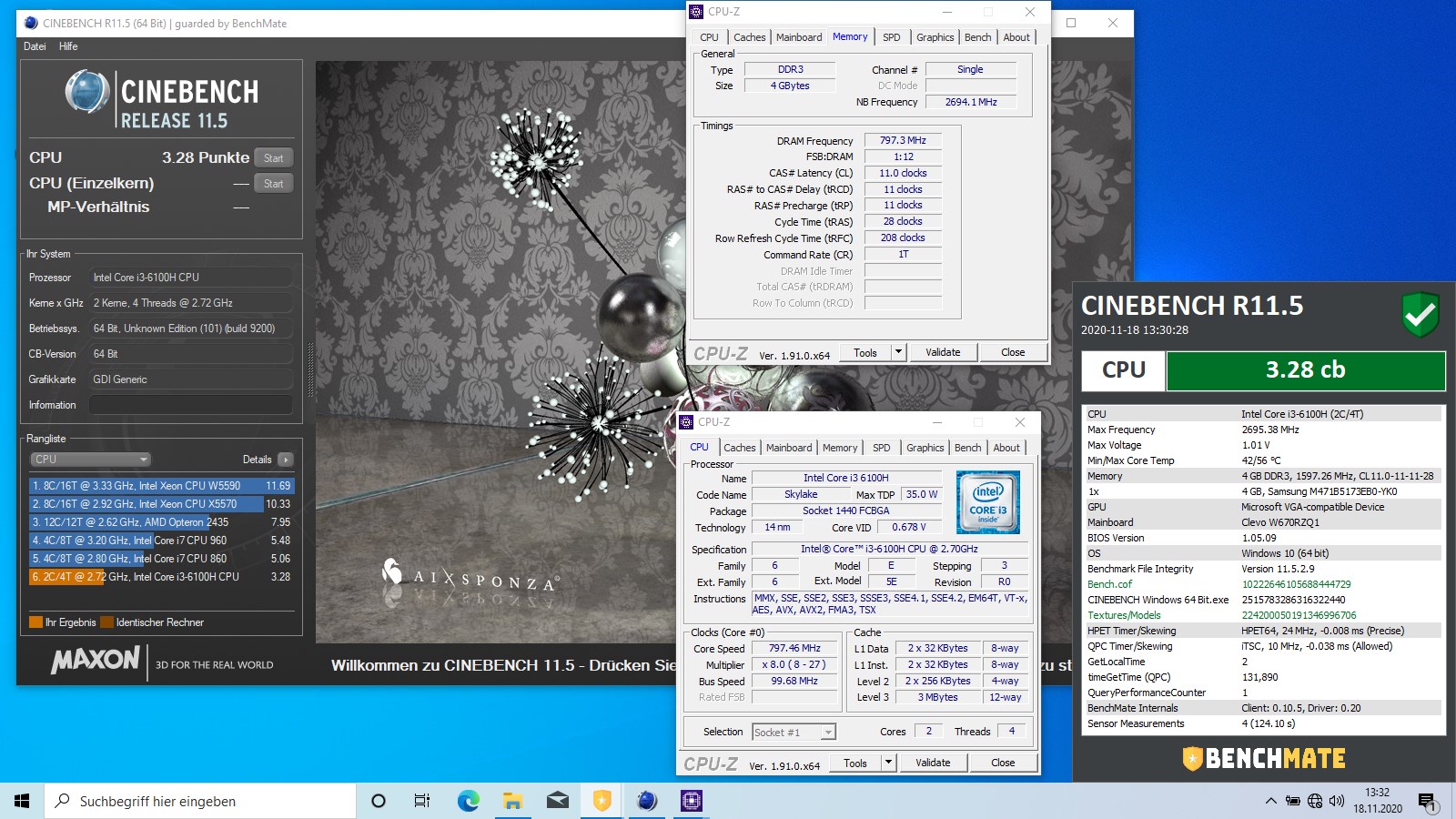1456x819 pixels.
Task: Select ranking row AMD Opteron 2435
Action: [161, 522]
